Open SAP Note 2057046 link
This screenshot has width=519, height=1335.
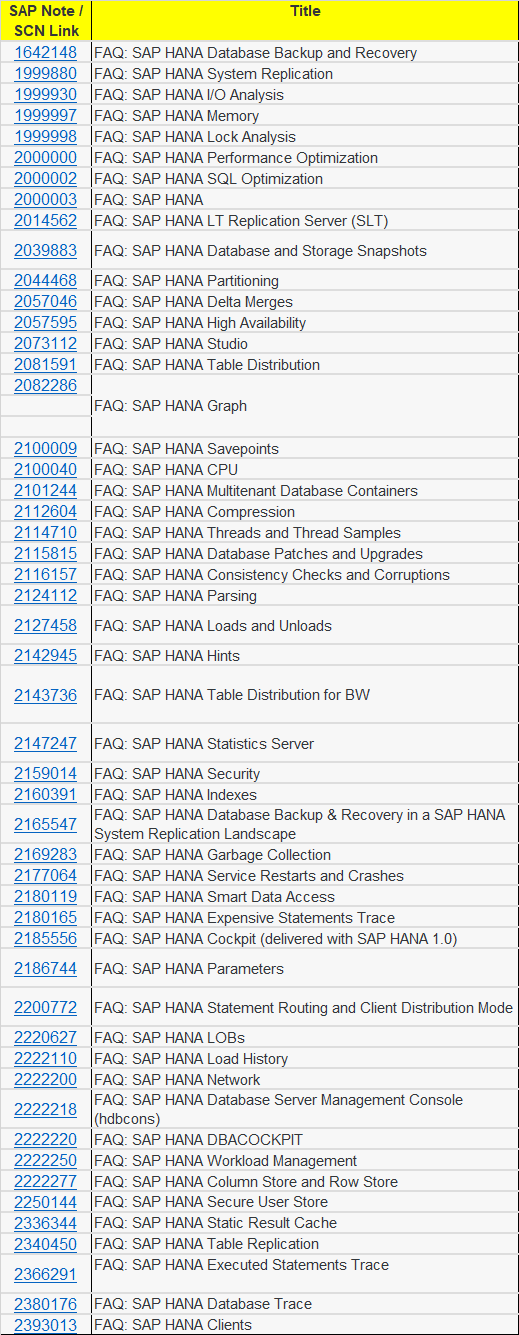point(45,302)
